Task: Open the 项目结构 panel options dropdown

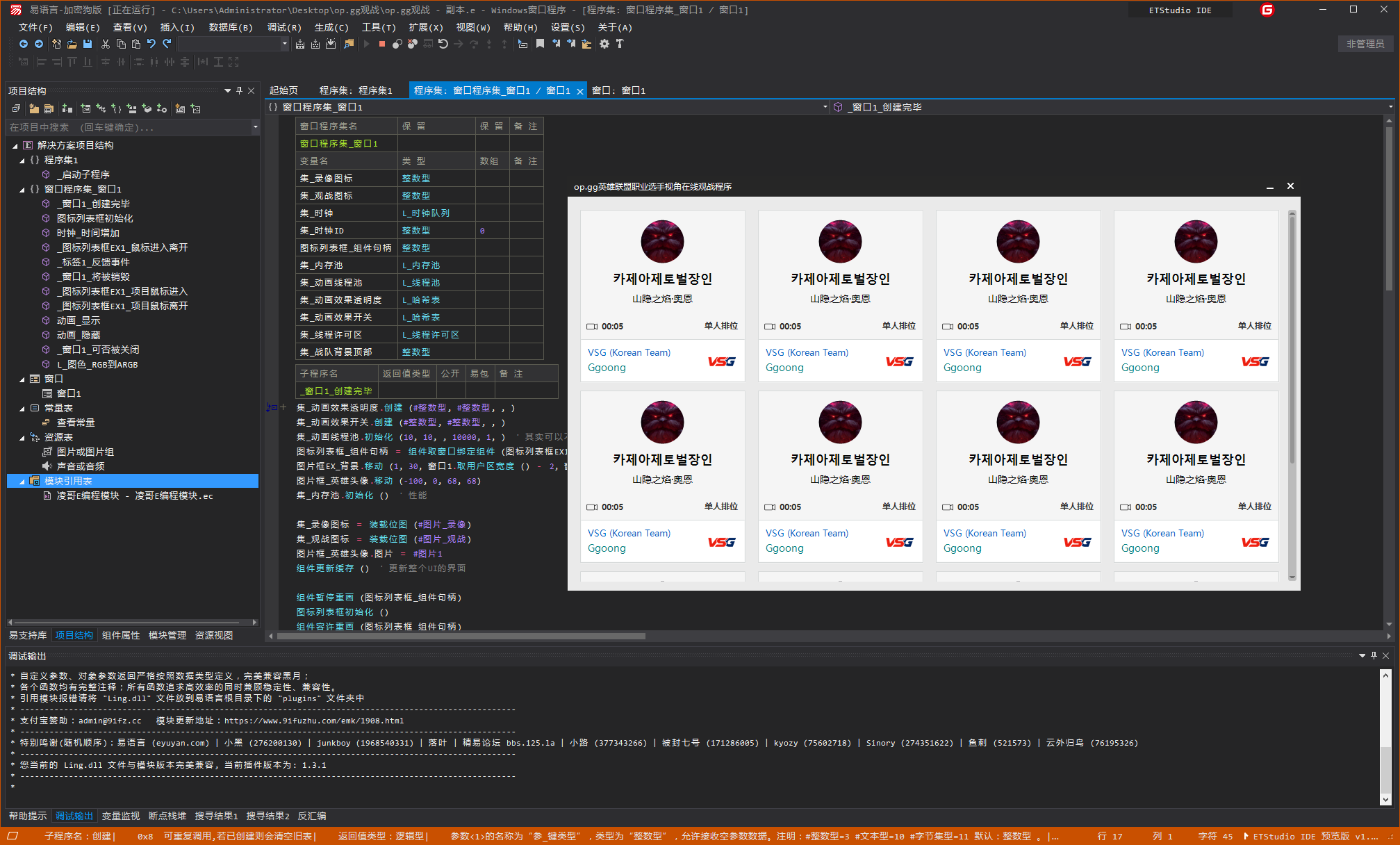Action: click(227, 90)
